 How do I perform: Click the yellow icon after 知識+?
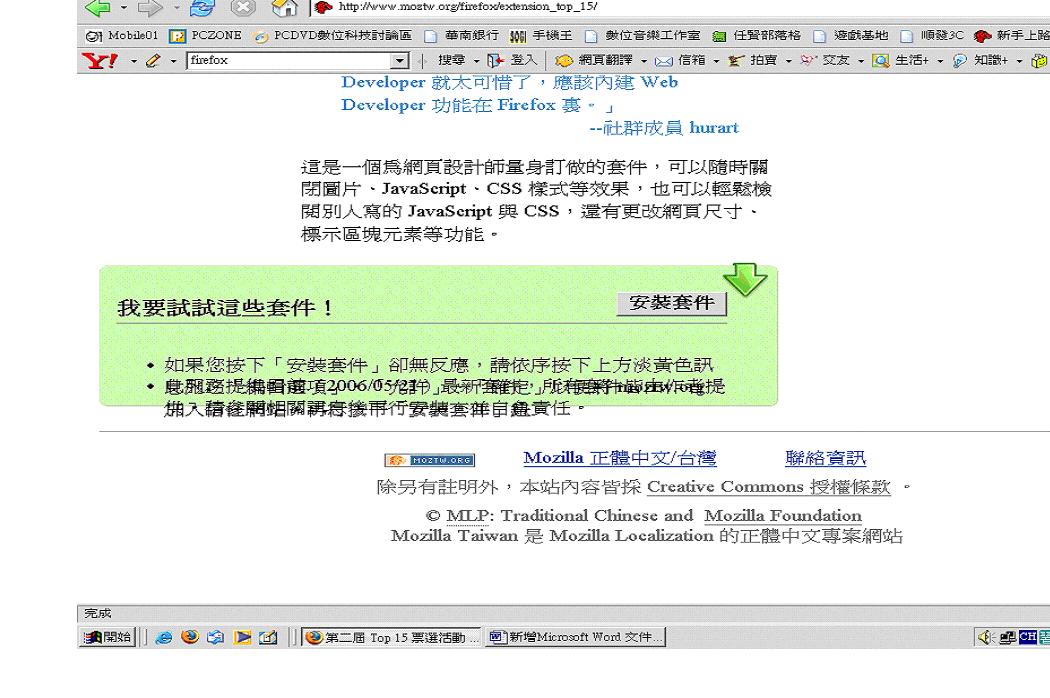(x=1039, y=61)
